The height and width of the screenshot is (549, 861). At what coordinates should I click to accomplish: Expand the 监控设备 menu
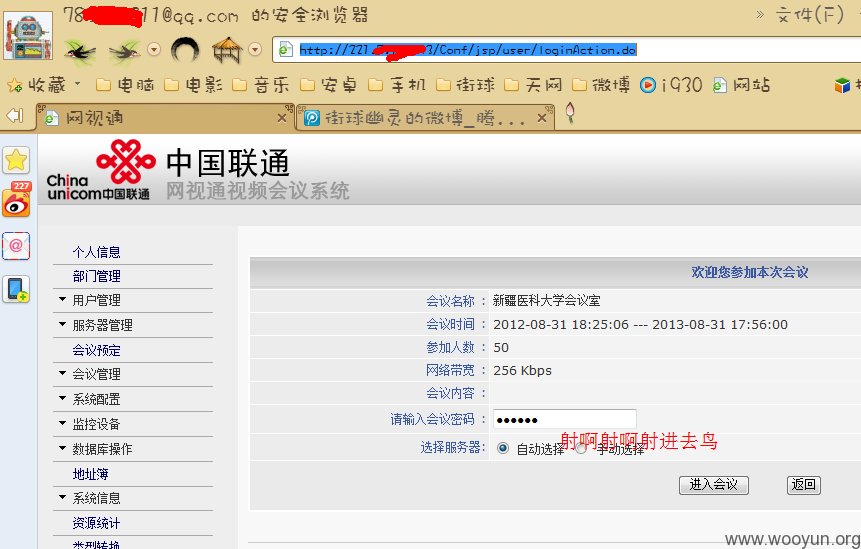pyautogui.click(x=97, y=424)
